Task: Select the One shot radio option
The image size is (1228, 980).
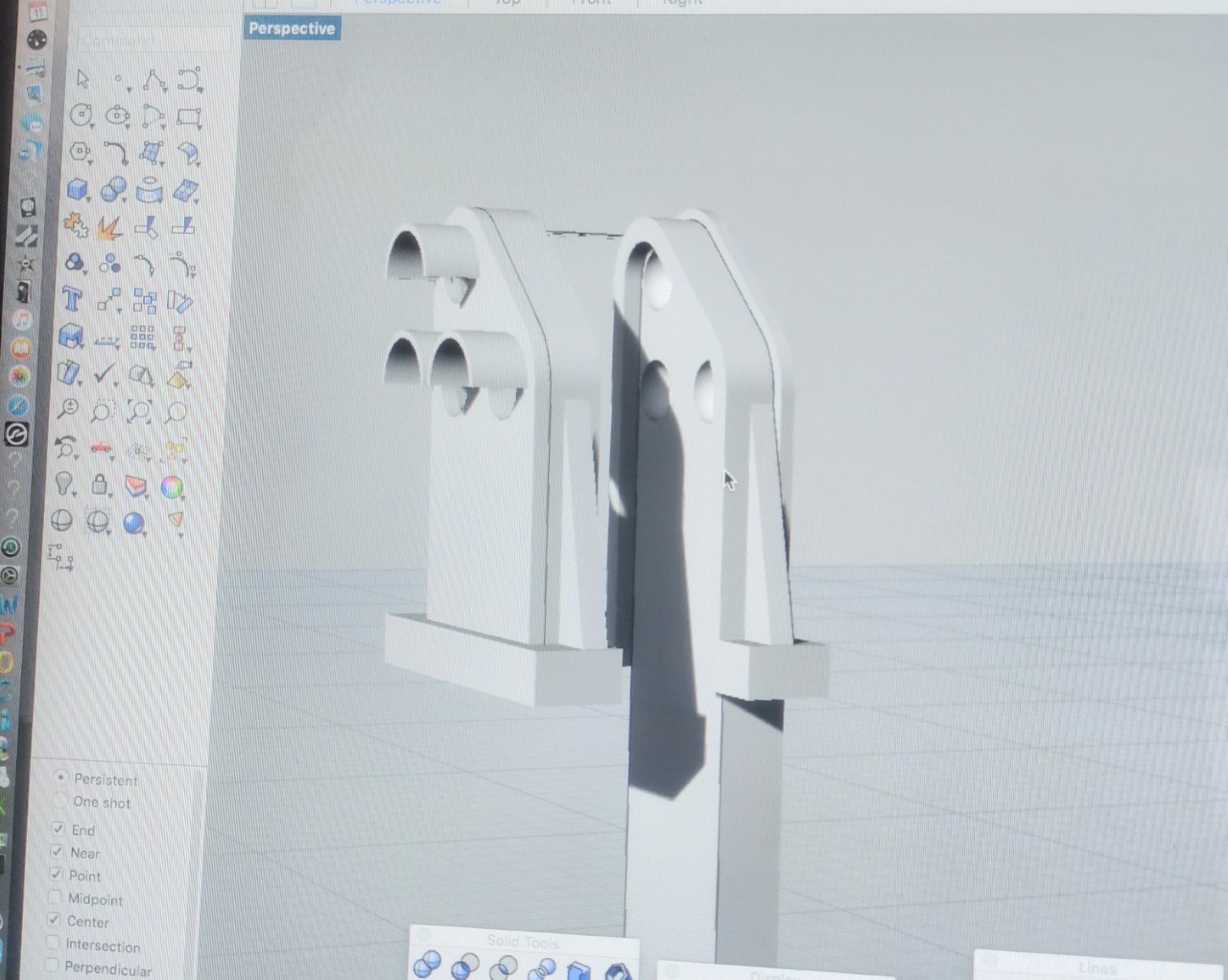Action: pos(61,802)
